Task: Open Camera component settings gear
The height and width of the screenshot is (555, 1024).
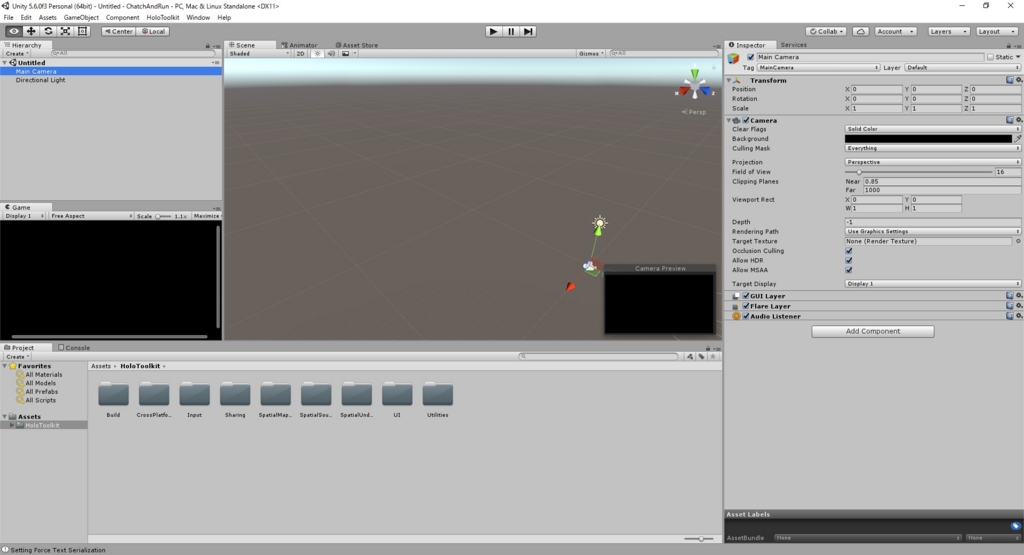Action: [1019, 120]
